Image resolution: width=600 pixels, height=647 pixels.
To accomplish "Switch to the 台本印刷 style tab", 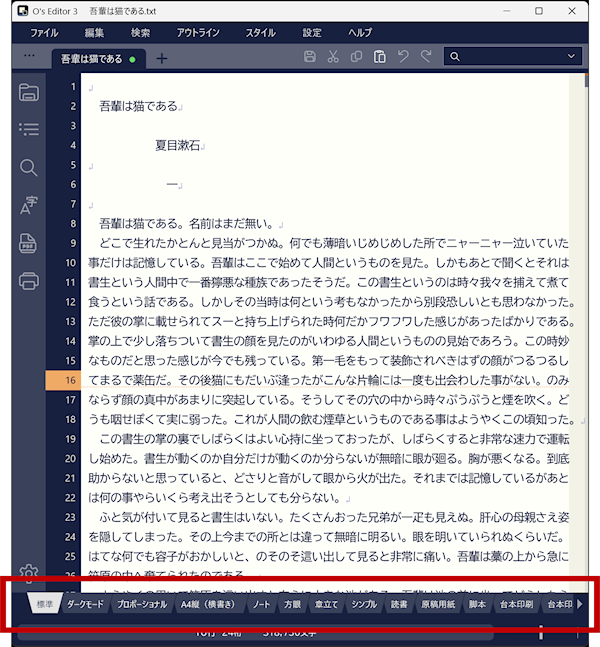I will 516,604.
